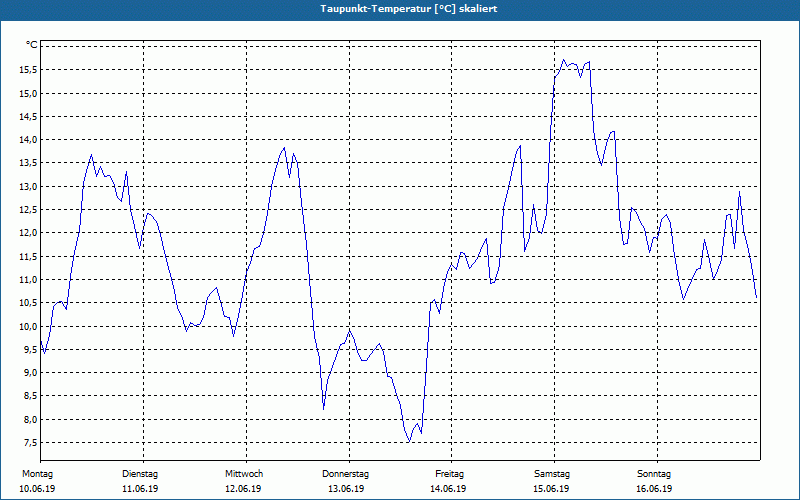This screenshot has width=800, height=500.
Task: Click the 10,5 y-axis value
Action: coord(28,303)
